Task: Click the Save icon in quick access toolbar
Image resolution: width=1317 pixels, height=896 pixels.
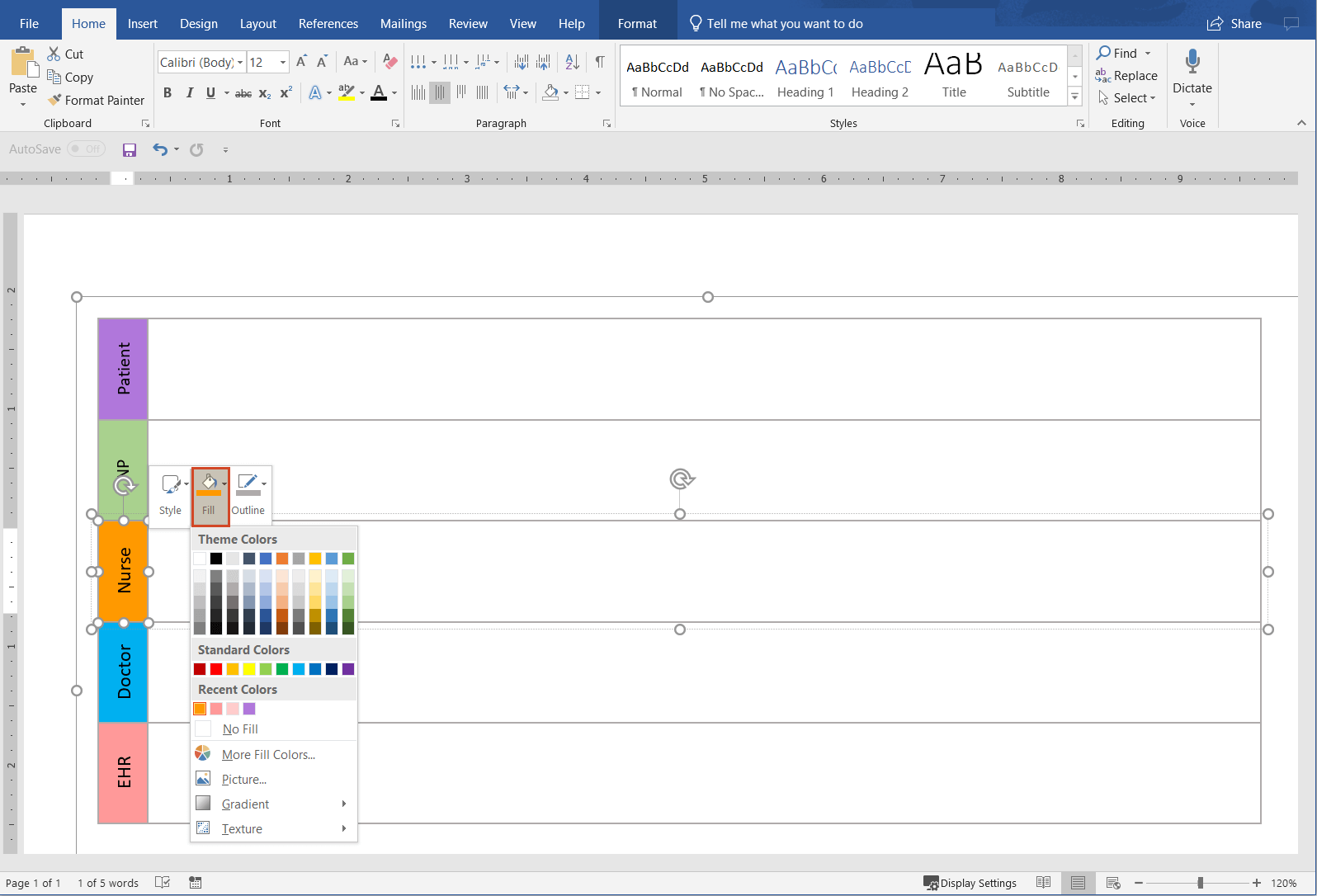Action: [130, 149]
